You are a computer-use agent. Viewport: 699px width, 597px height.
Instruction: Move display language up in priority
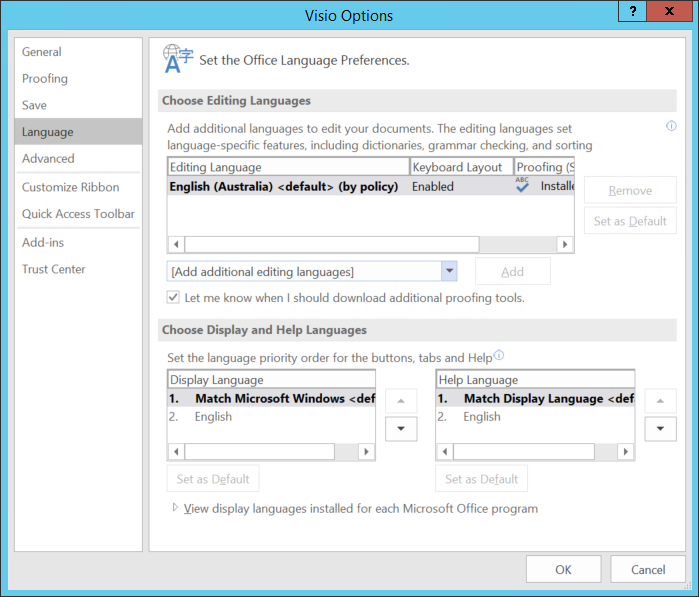click(401, 401)
